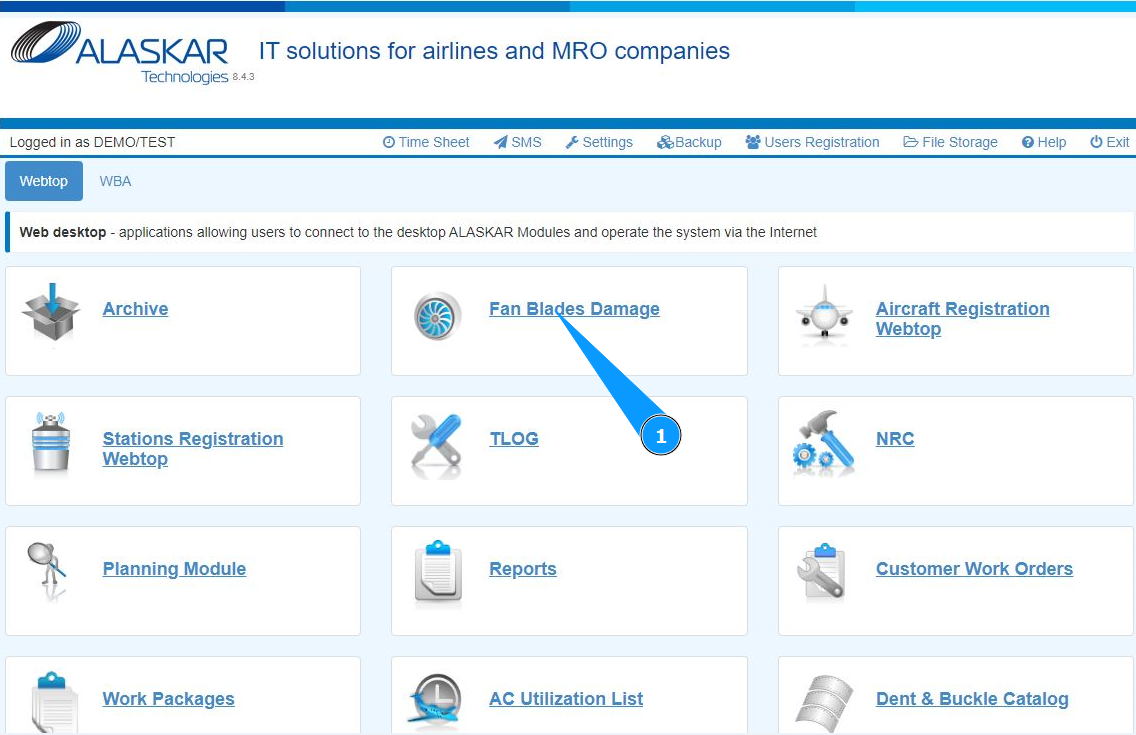This screenshot has height=735, width=1136.
Task: Switch to the WBA tab
Action: pyautogui.click(x=115, y=181)
